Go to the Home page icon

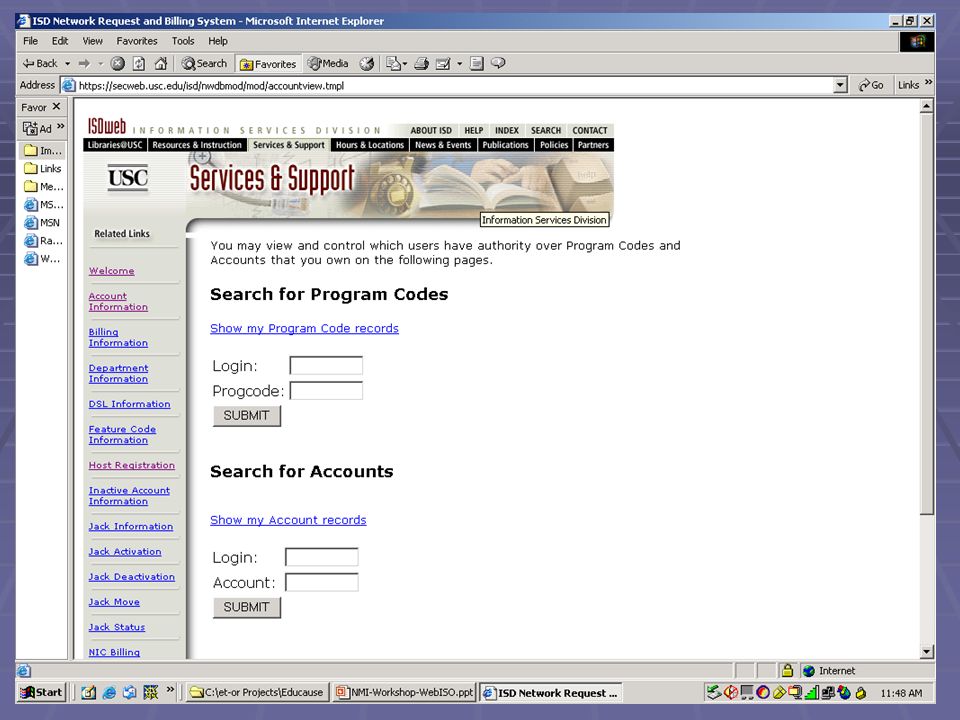point(160,63)
